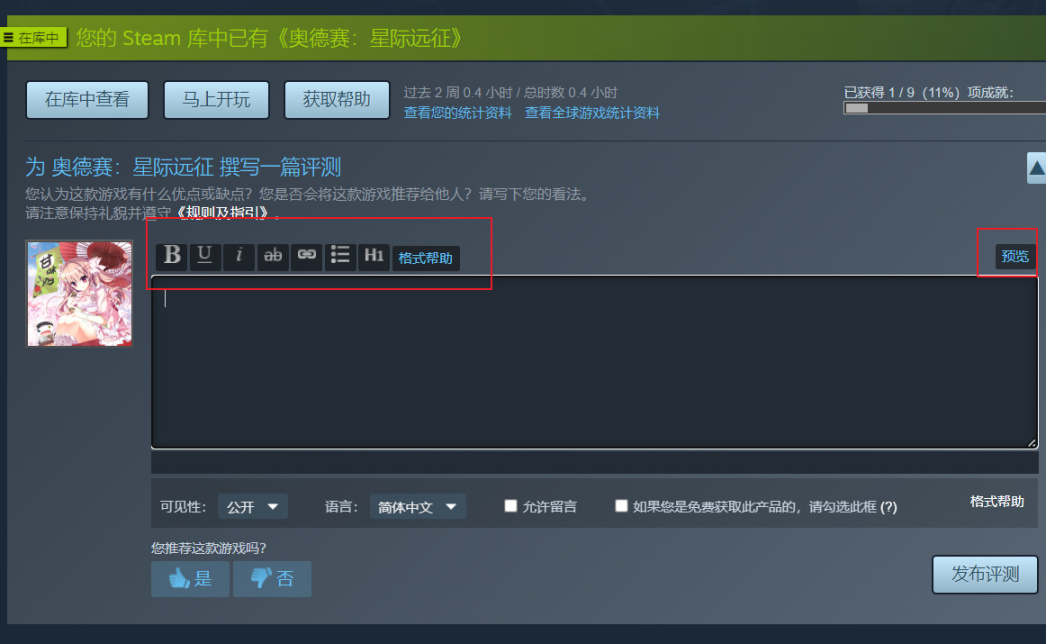Image resolution: width=1046 pixels, height=644 pixels.
Task: Insert a link using the chain icon
Action: point(307,256)
